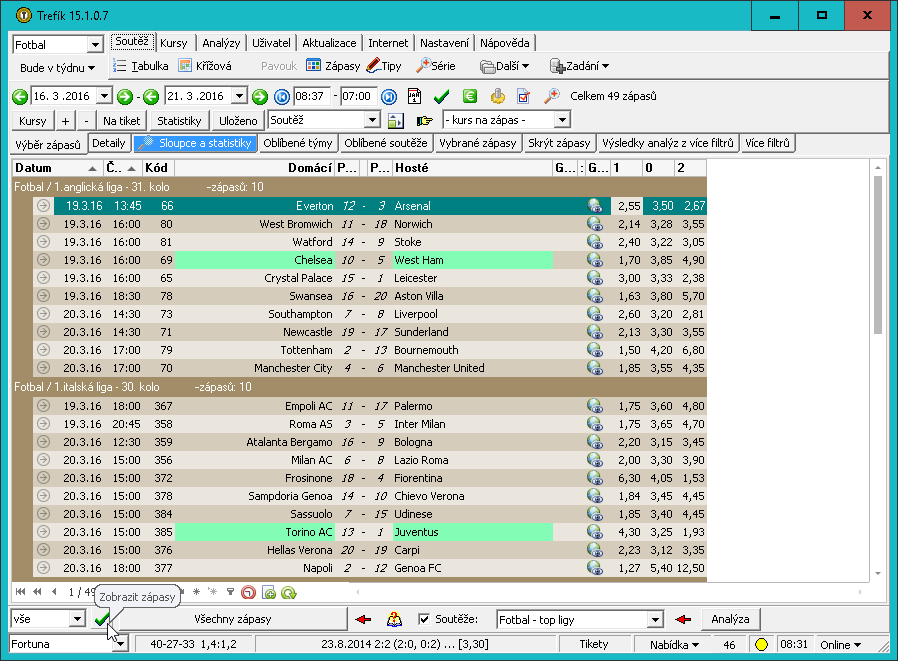Viewport: 898px width, 661px height.
Task: Click the Analýza button
Action: [x=730, y=619]
